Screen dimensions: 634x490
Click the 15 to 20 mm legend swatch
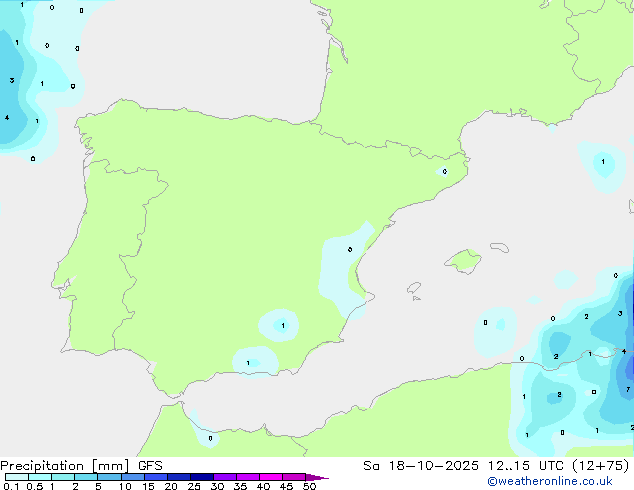click(156, 477)
